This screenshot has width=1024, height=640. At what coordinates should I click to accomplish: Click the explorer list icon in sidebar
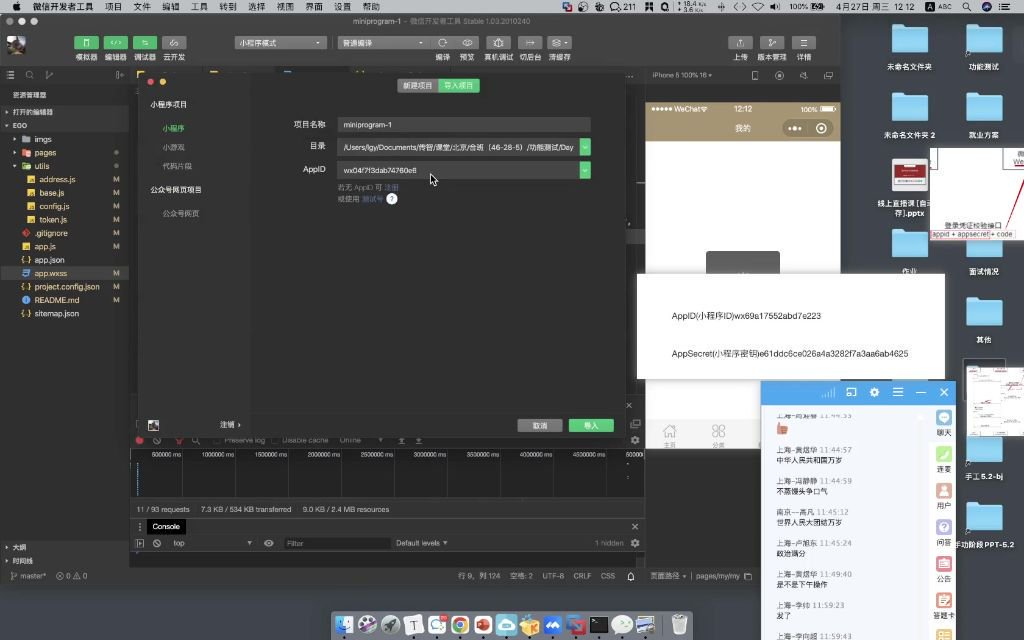click(10, 75)
